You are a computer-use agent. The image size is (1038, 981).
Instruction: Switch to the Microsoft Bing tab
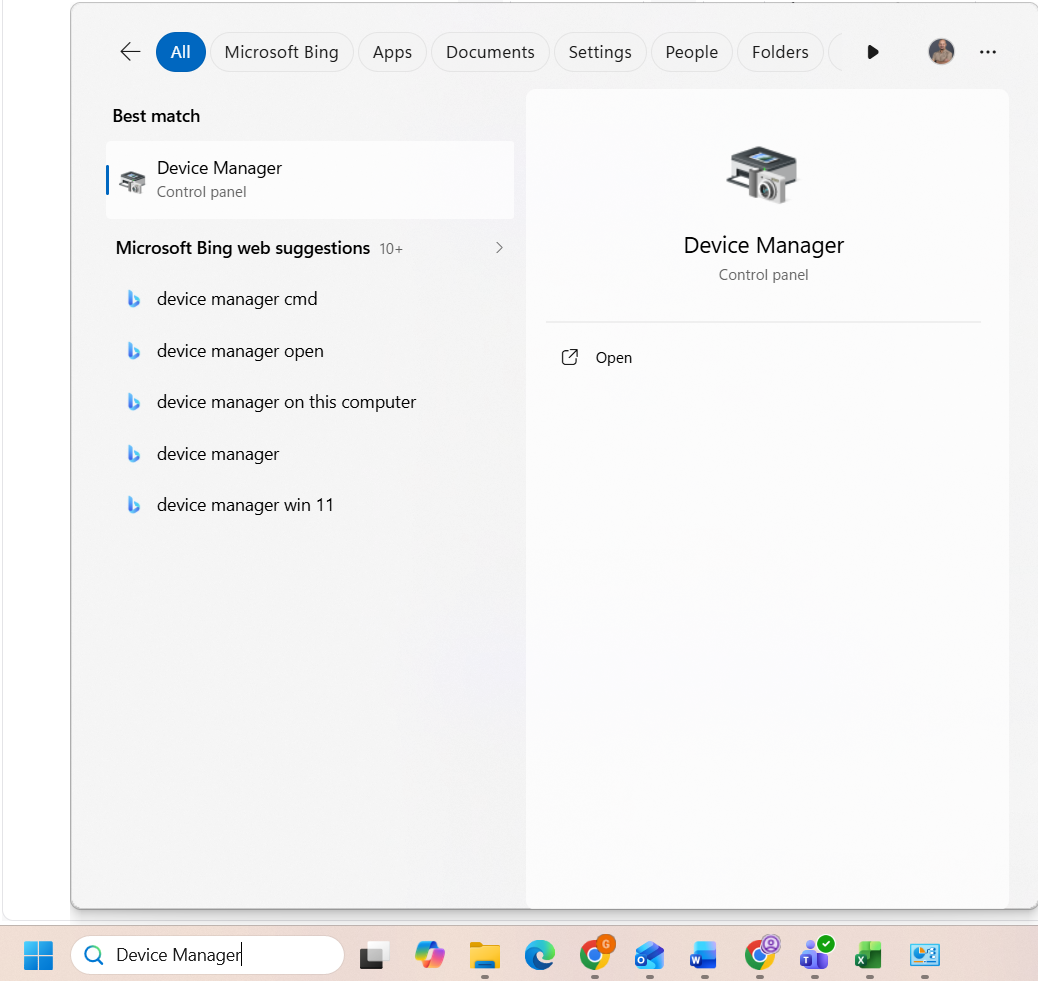[x=281, y=52]
